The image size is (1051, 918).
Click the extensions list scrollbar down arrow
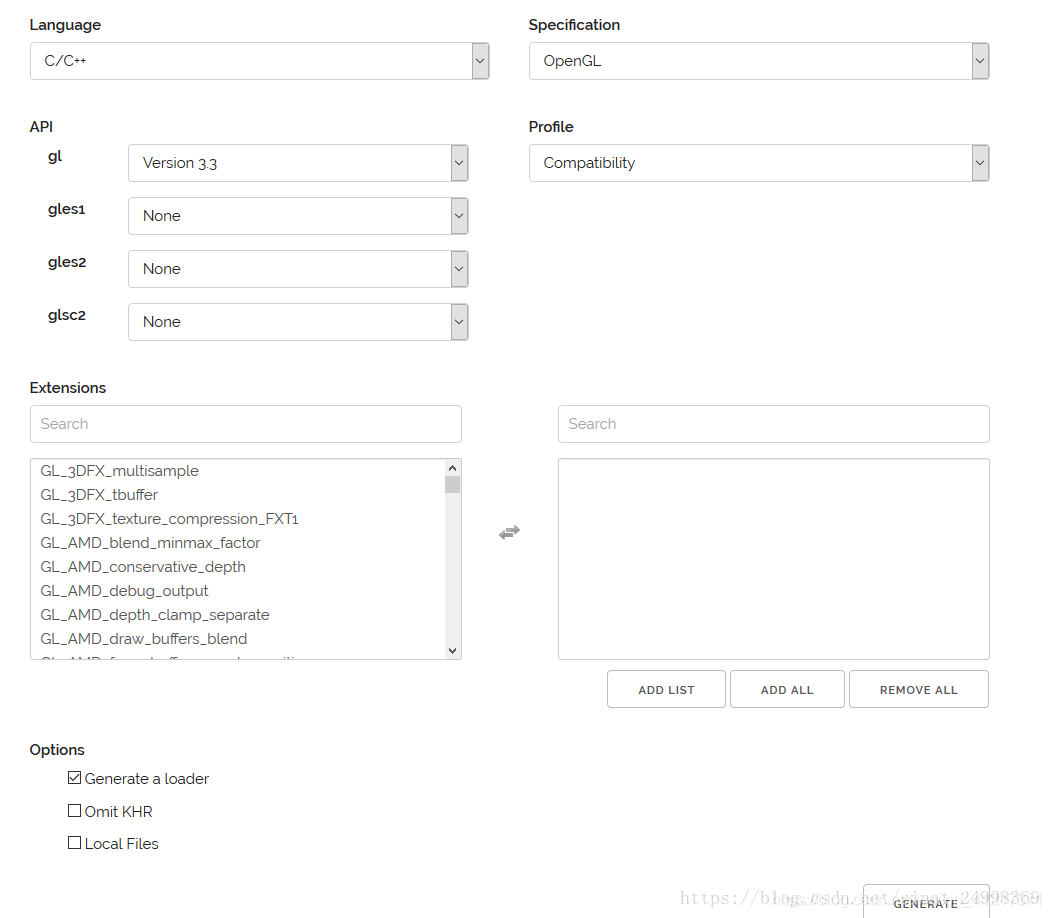pyautogui.click(x=452, y=651)
